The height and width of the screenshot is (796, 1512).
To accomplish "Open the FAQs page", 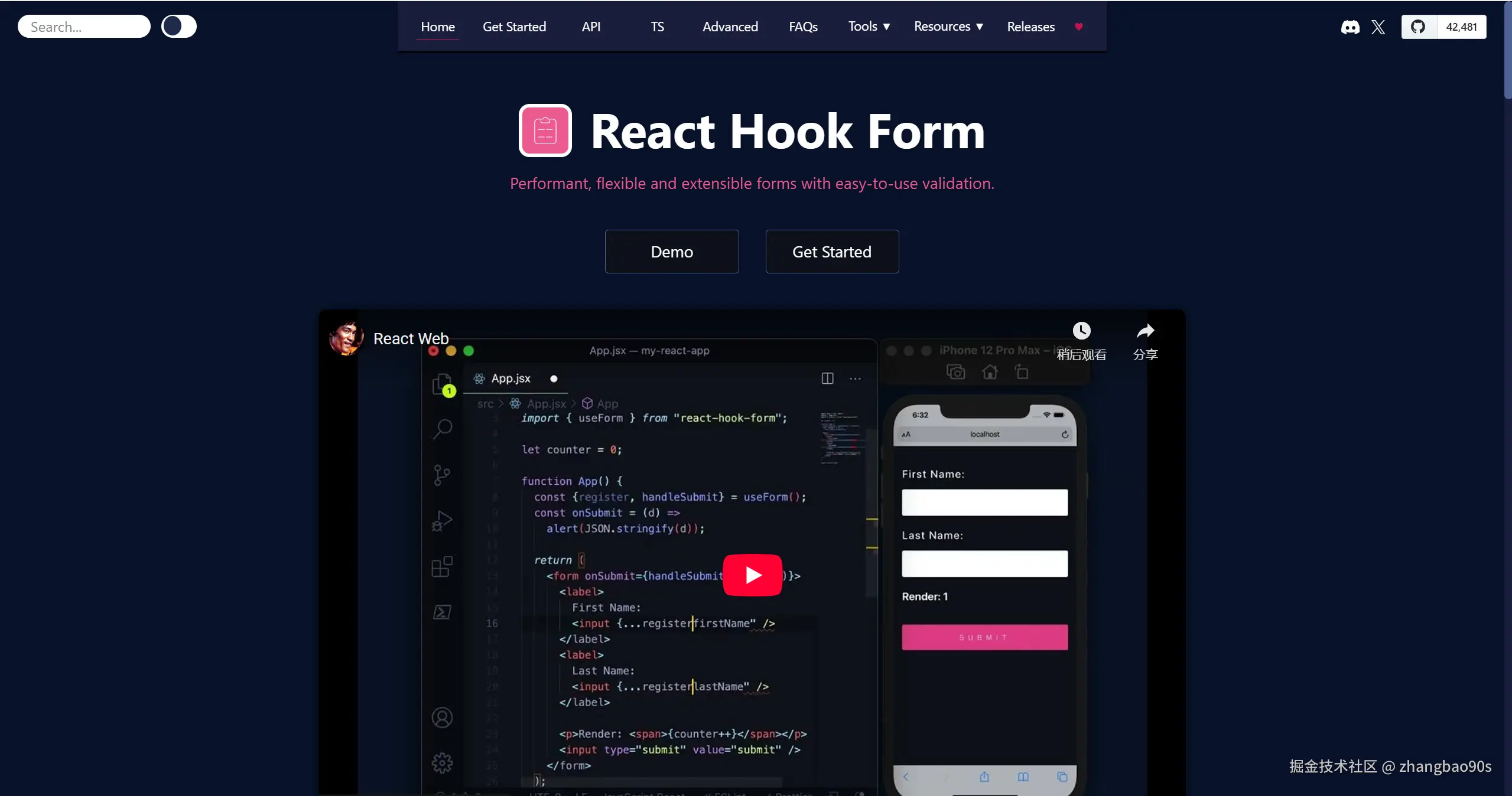I will (803, 27).
